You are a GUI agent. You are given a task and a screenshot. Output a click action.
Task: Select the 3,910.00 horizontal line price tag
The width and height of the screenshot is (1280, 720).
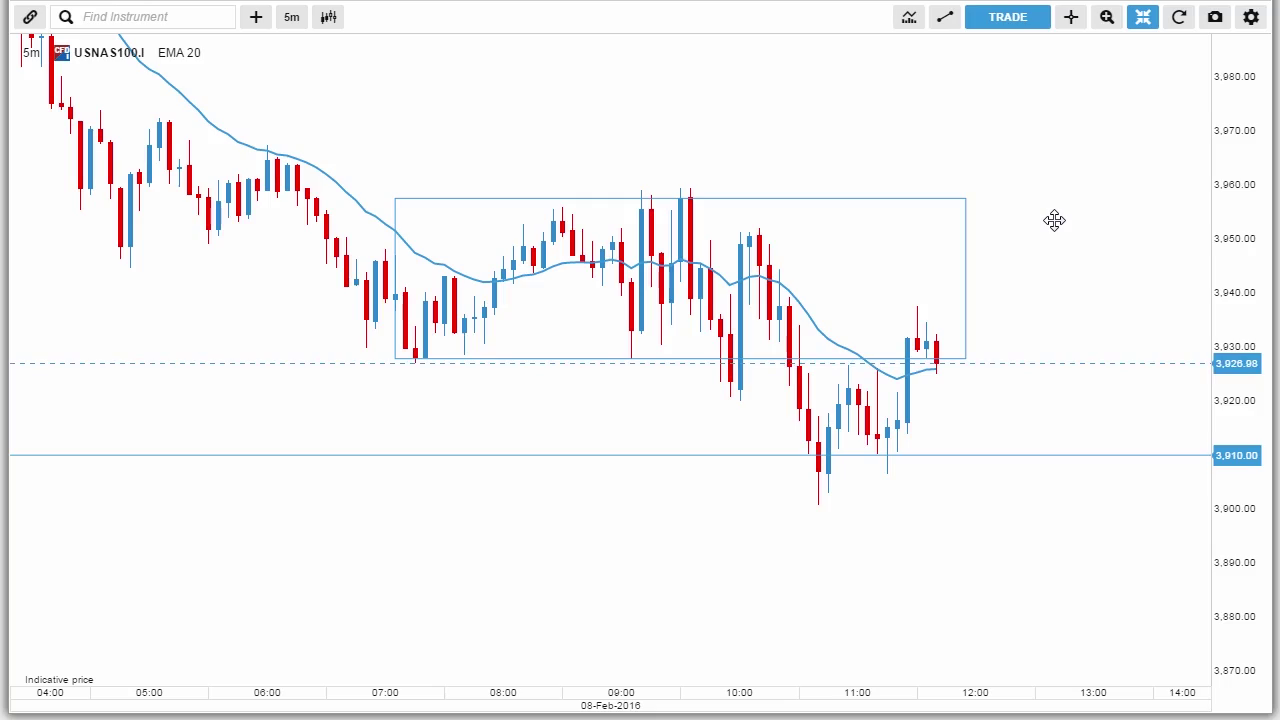tap(1236, 456)
